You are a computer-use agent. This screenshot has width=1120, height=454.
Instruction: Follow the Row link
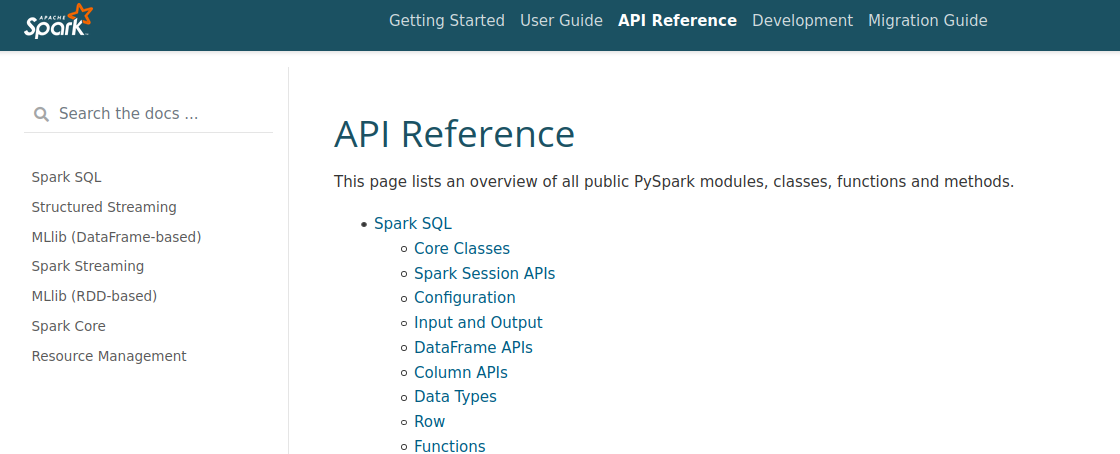click(x=429, y=422)
